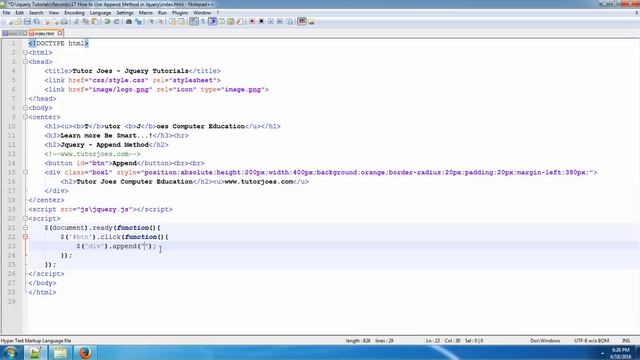The width and height of the screenshot is (640, 360).
Task: Collapse the <center> fold on line 9
Action: point(25,117)
